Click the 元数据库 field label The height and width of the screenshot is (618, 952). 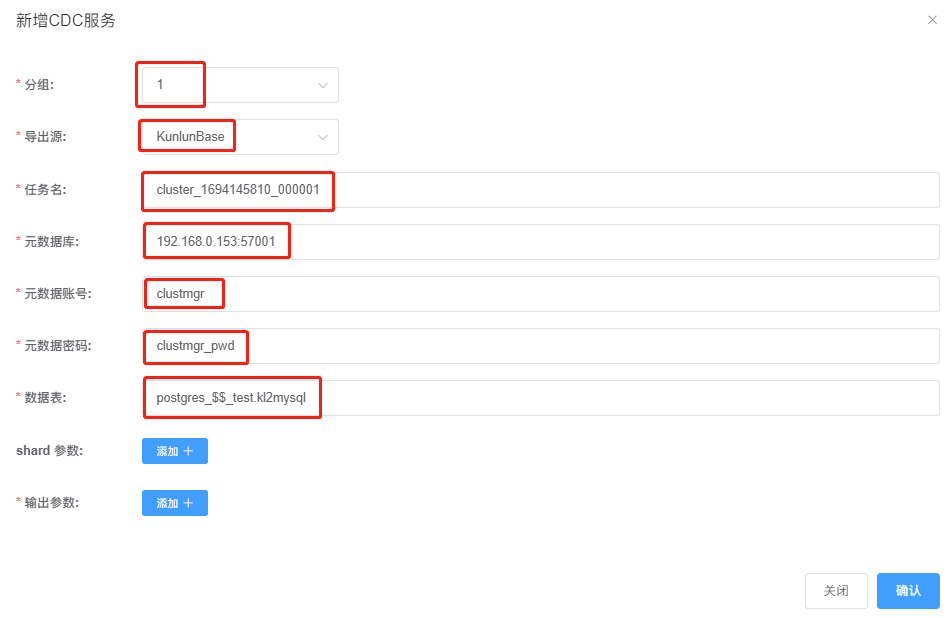(52, 242)
